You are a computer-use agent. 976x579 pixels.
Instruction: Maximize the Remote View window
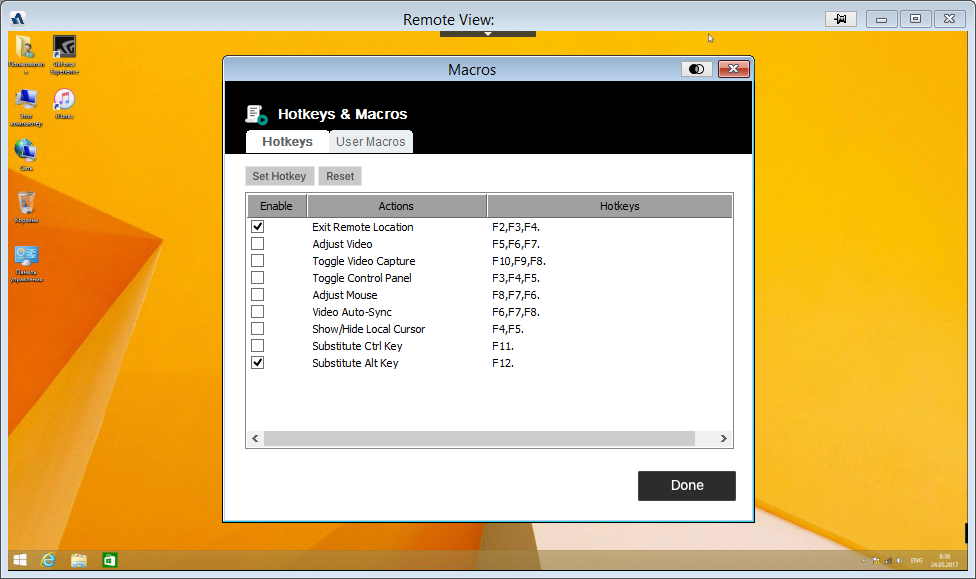pyautogui.click(x=915, y=19)
